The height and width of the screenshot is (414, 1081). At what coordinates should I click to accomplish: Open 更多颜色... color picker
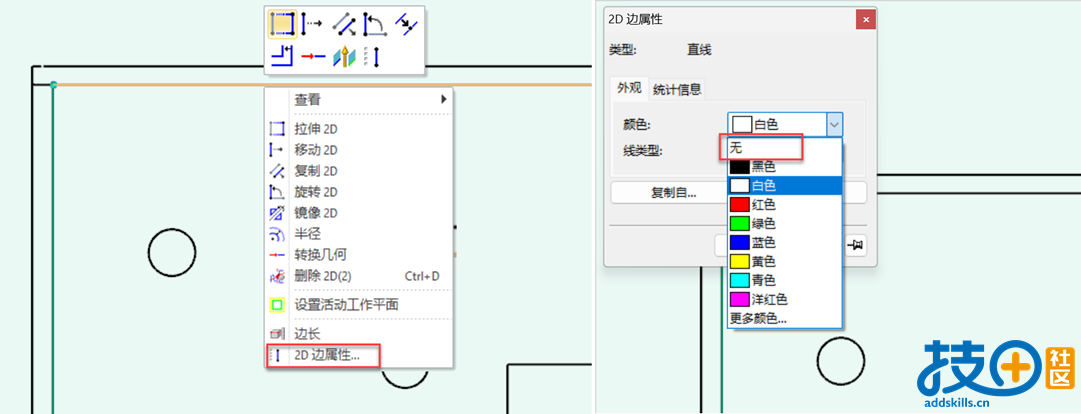(785, 319)
